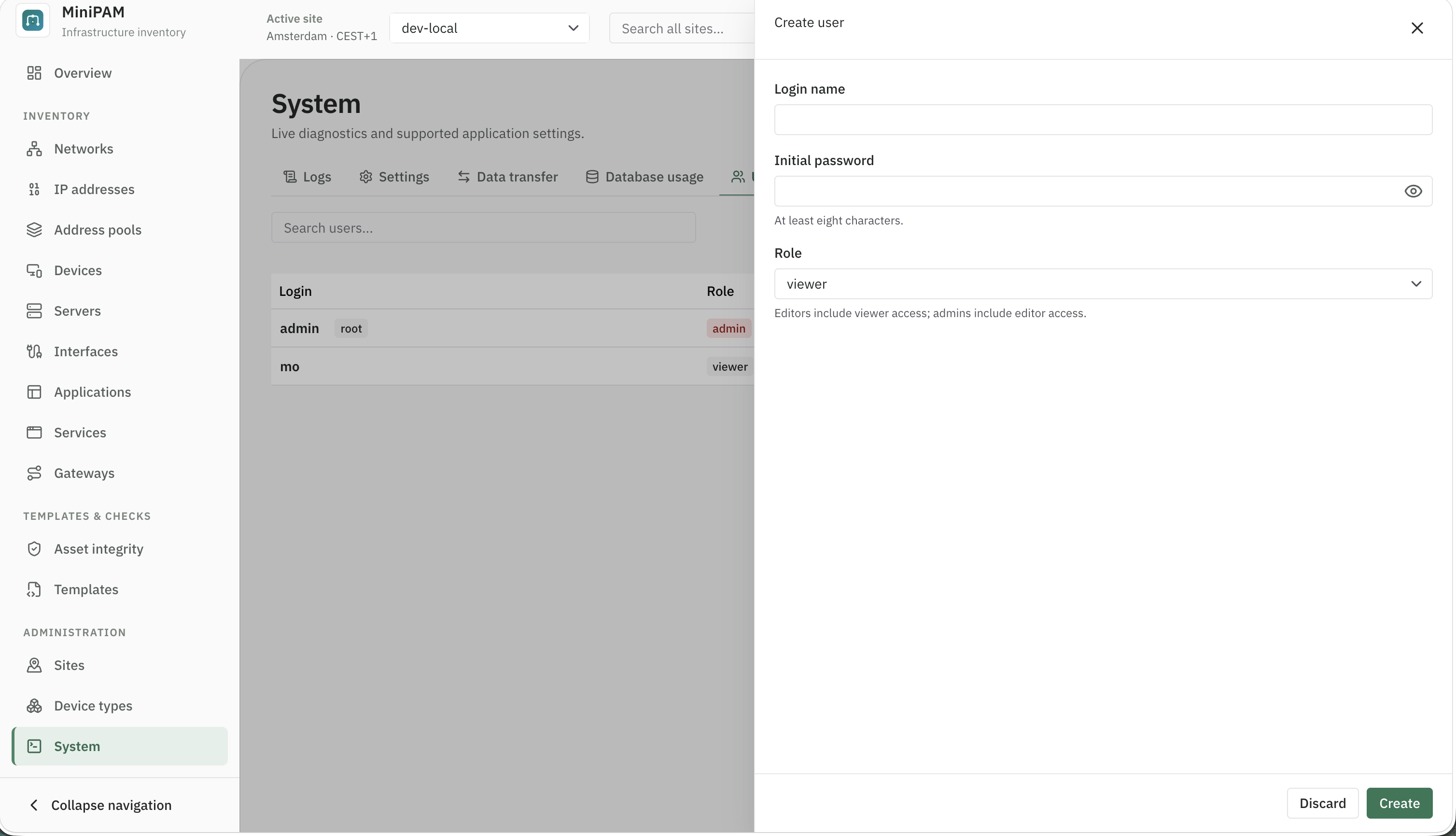
Task: Open the Overview grid icon
Action: (x=34, y=73)
